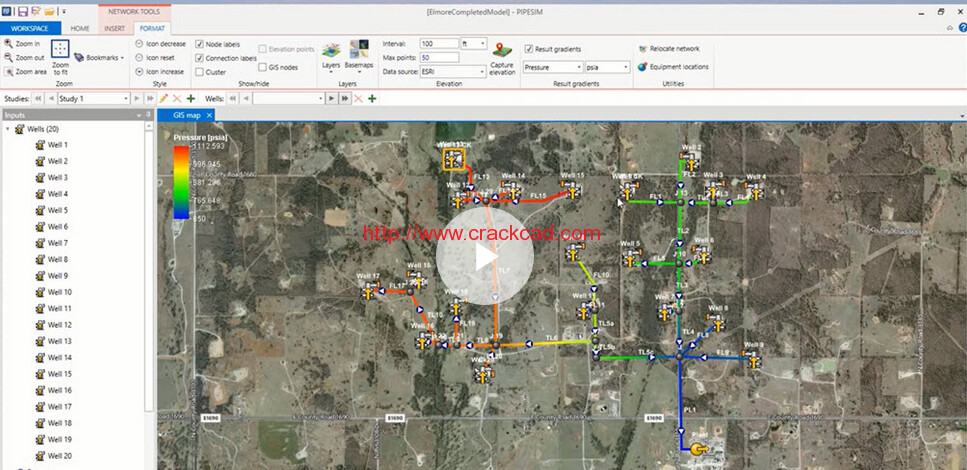Select Well 20 in Inputs tree
Viewport: 967px width, 470px height.
(x=60, y=456)
